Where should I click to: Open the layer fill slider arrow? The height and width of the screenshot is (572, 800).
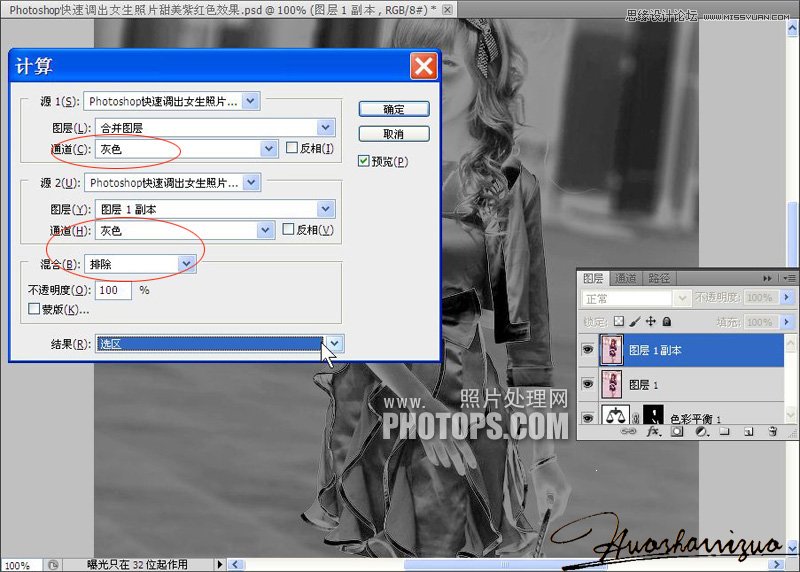[x=786, y=321]
